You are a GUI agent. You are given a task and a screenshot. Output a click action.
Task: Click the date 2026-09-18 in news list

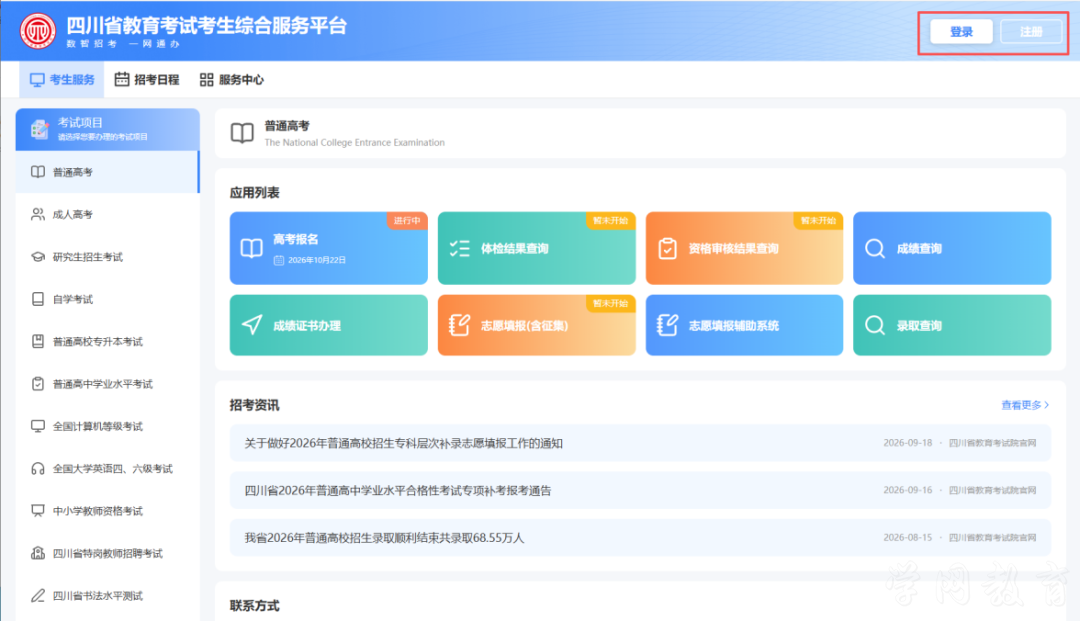click(908, 443)
